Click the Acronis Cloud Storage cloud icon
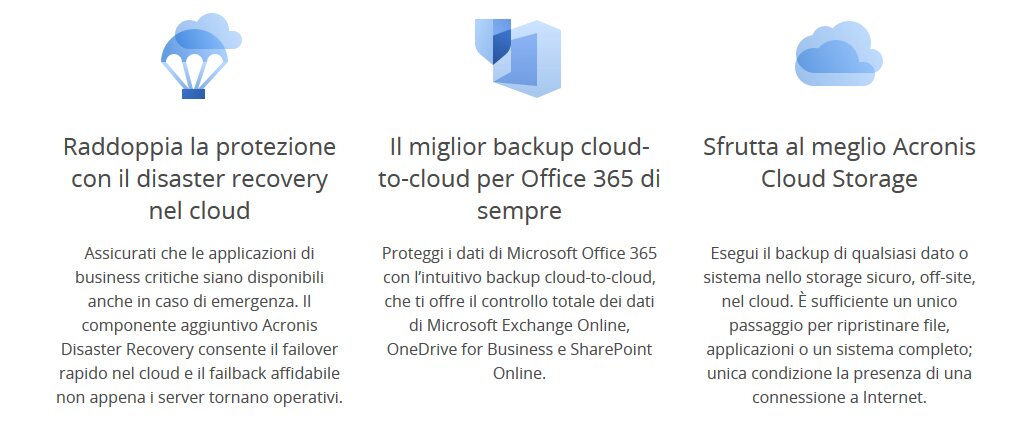 point(839,53)
